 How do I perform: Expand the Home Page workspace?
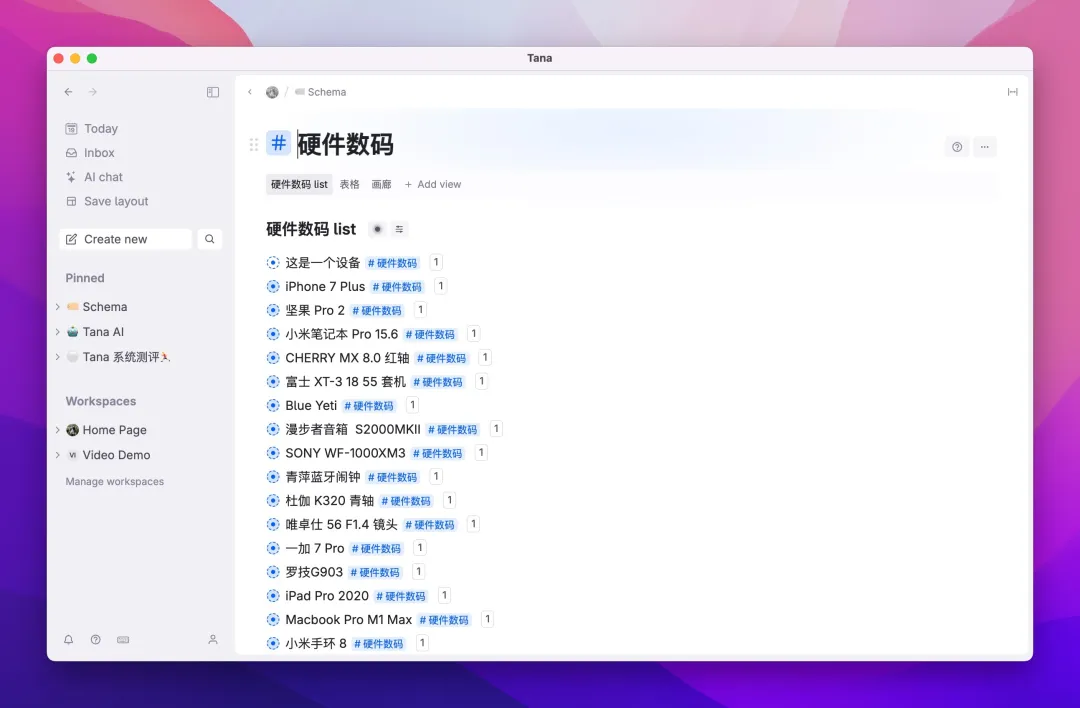pos(57,430)
